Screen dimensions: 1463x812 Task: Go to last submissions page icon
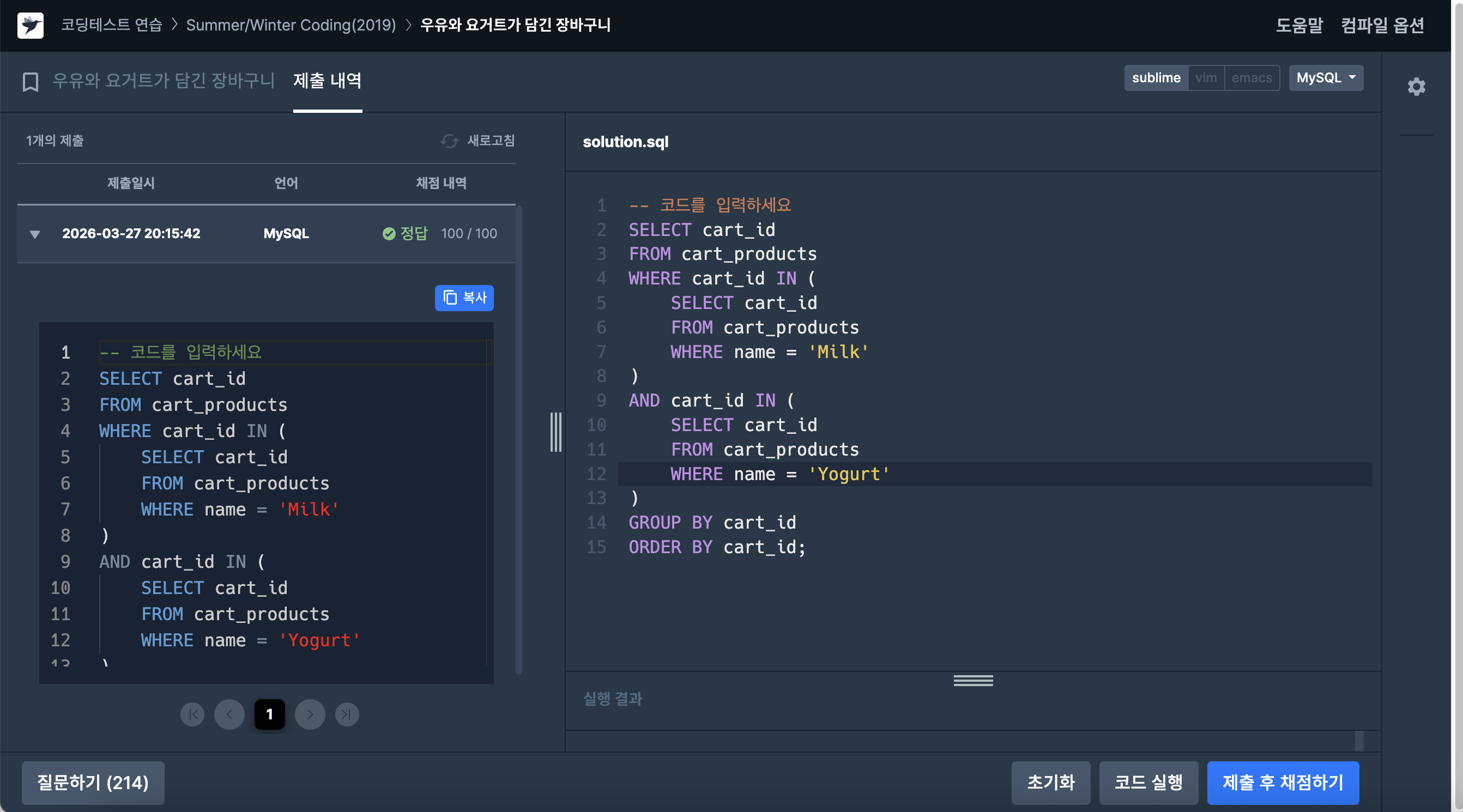pos(347,714)
